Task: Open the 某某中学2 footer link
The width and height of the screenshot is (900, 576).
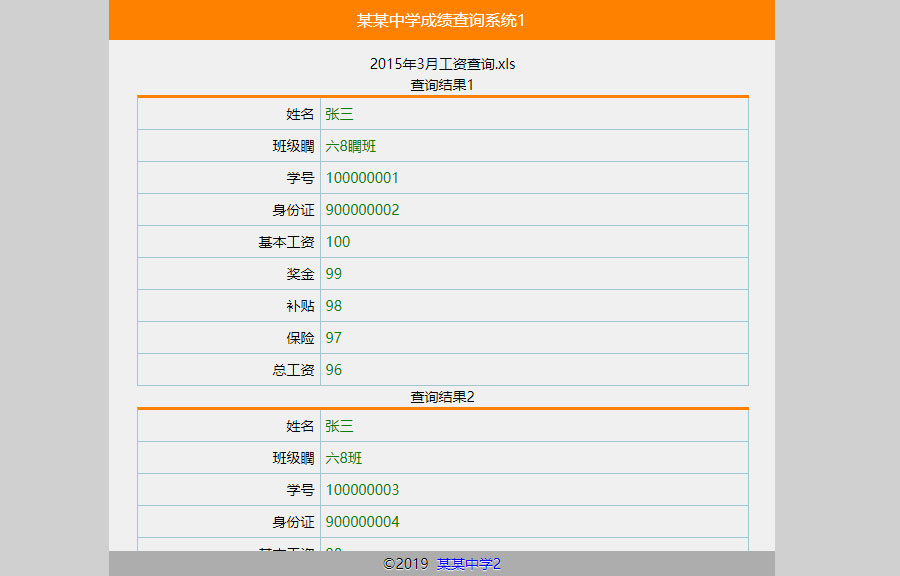Action: click(x=468, y=564)
